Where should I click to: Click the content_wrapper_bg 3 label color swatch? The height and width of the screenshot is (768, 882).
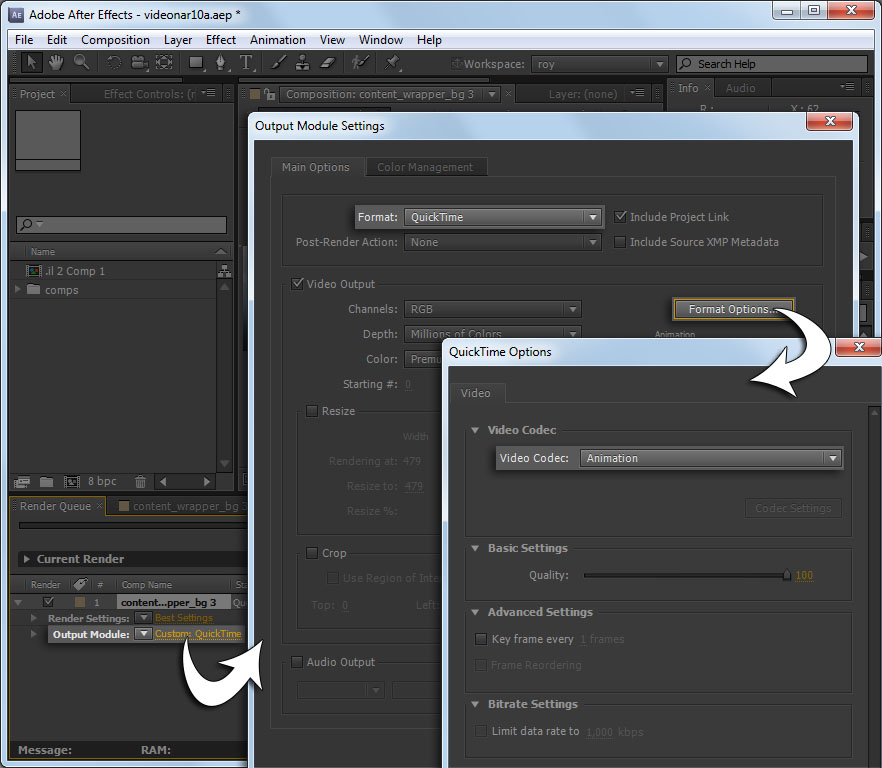click(x=80, y=602)
